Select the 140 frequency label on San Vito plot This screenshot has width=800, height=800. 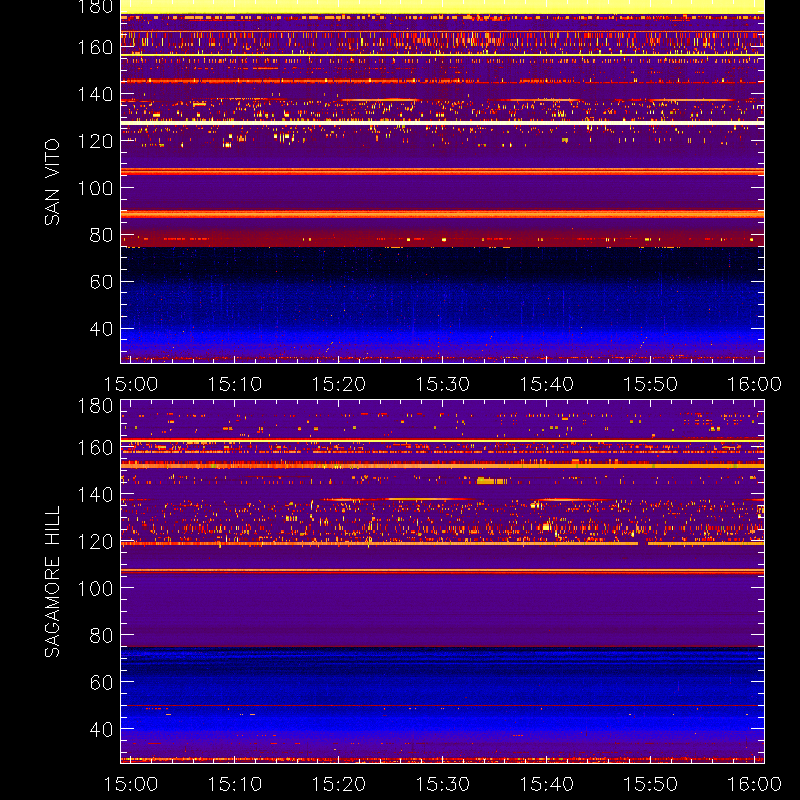click(x=95, y=94)
